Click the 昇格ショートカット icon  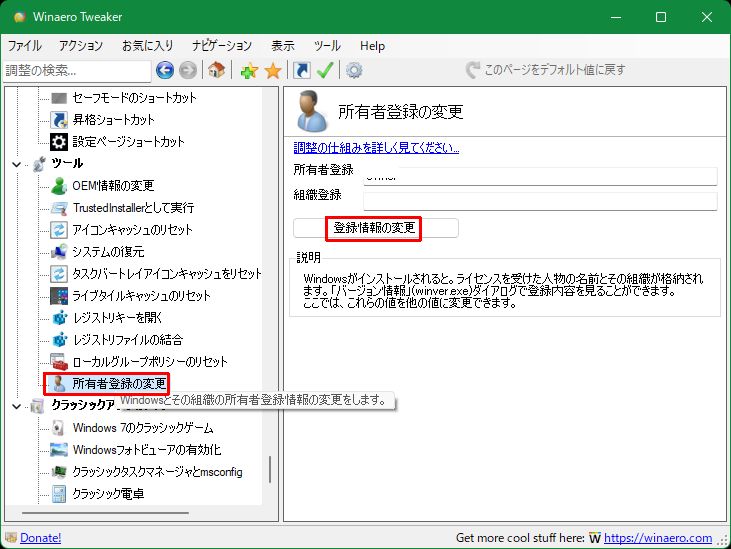coord(59,120)
